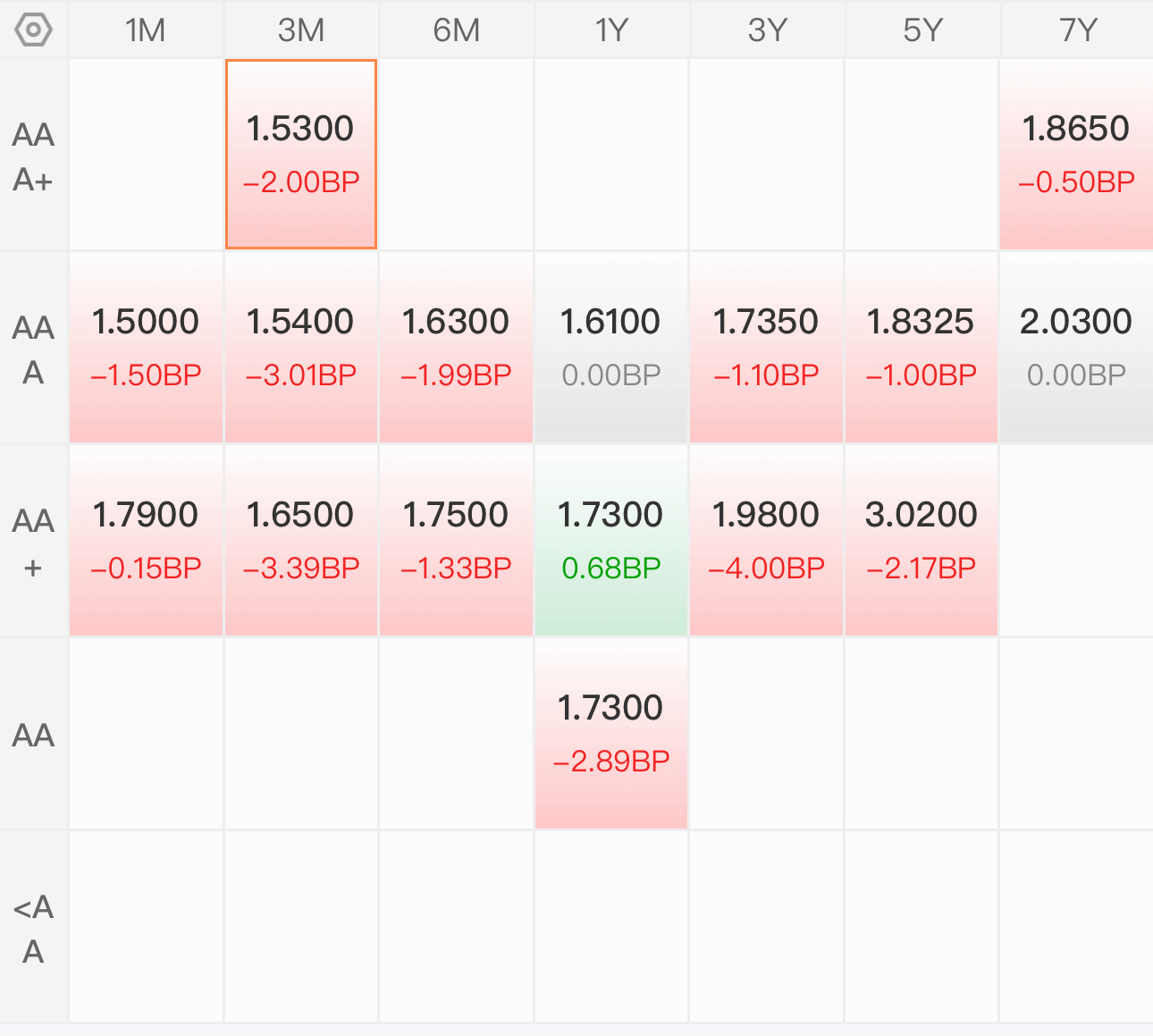
Task: Select the 1.7900 cell with -0.15BP
Action: 146,541
